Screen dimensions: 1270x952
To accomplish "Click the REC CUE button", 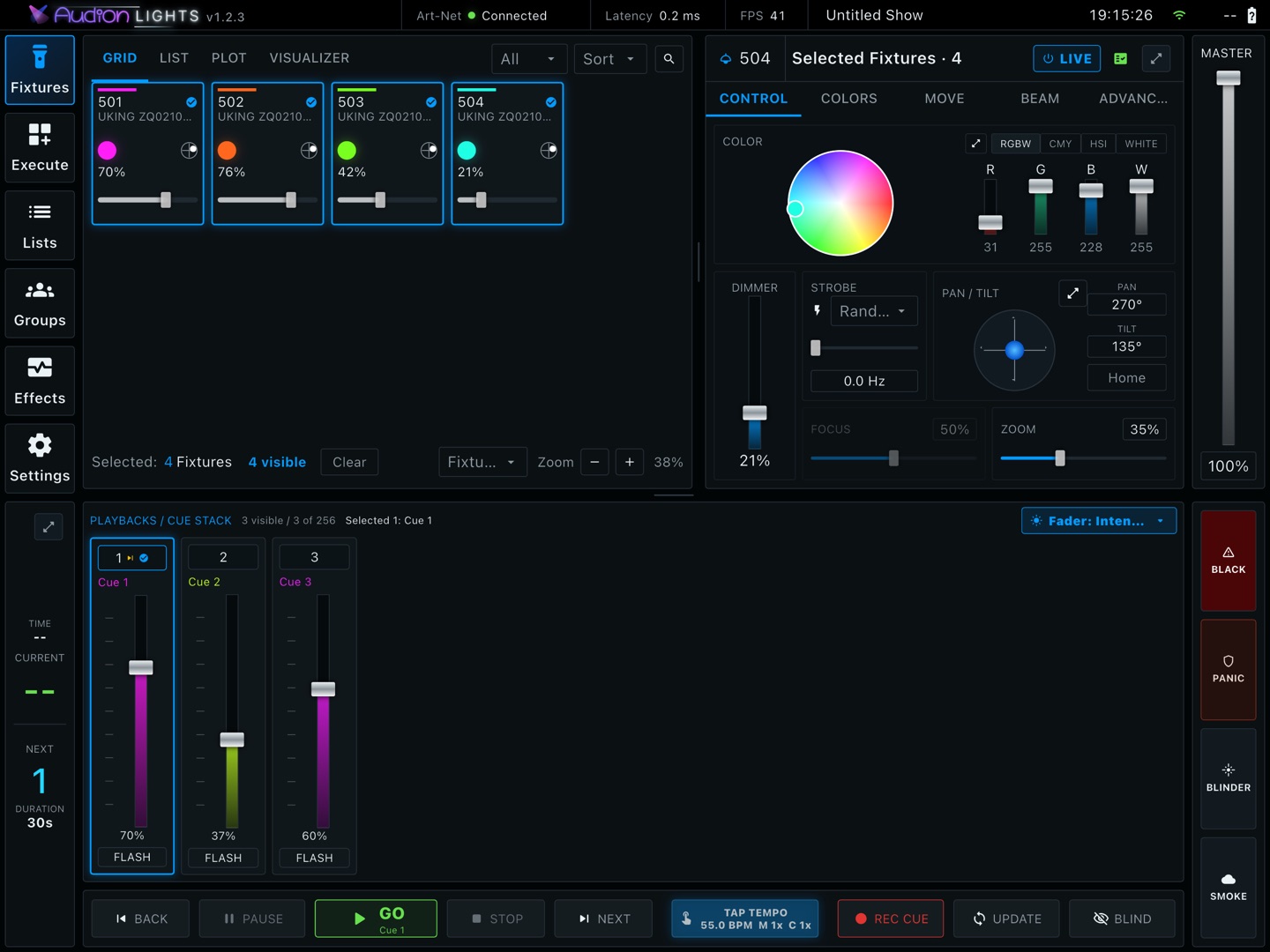I will (x=891, y=919).
